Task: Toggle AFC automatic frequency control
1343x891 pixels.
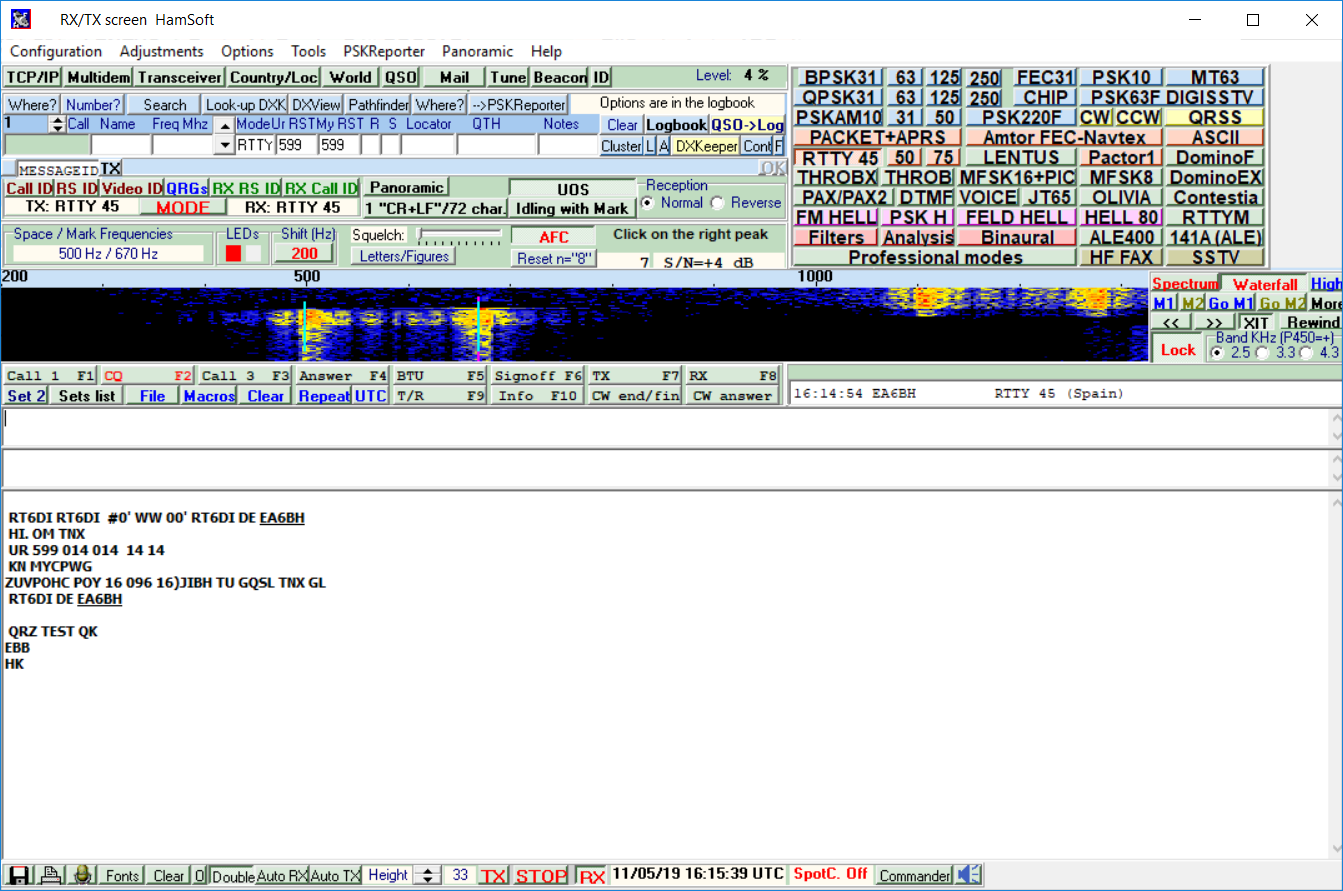Action: click(553, 237)
